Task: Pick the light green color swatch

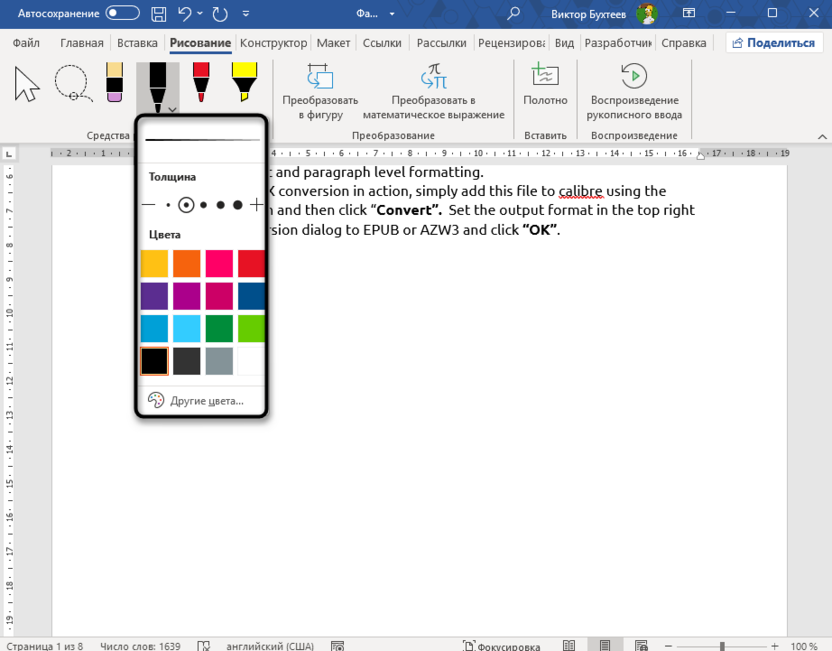Action: coord(251,328)
